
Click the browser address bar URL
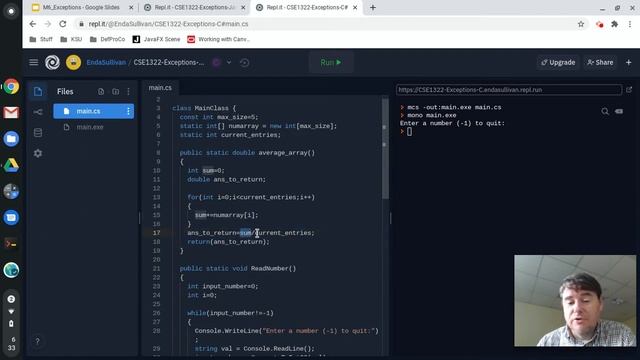pos(168,24)
